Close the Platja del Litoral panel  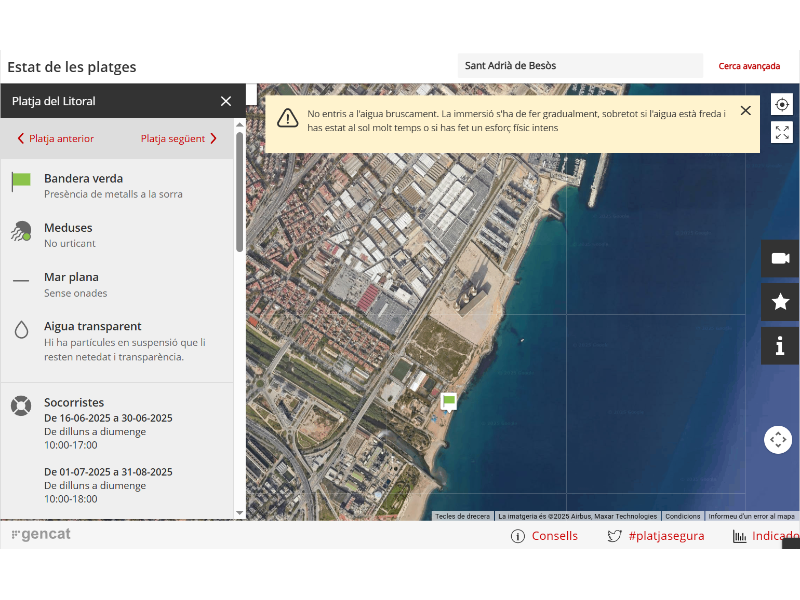coord(226,101)
